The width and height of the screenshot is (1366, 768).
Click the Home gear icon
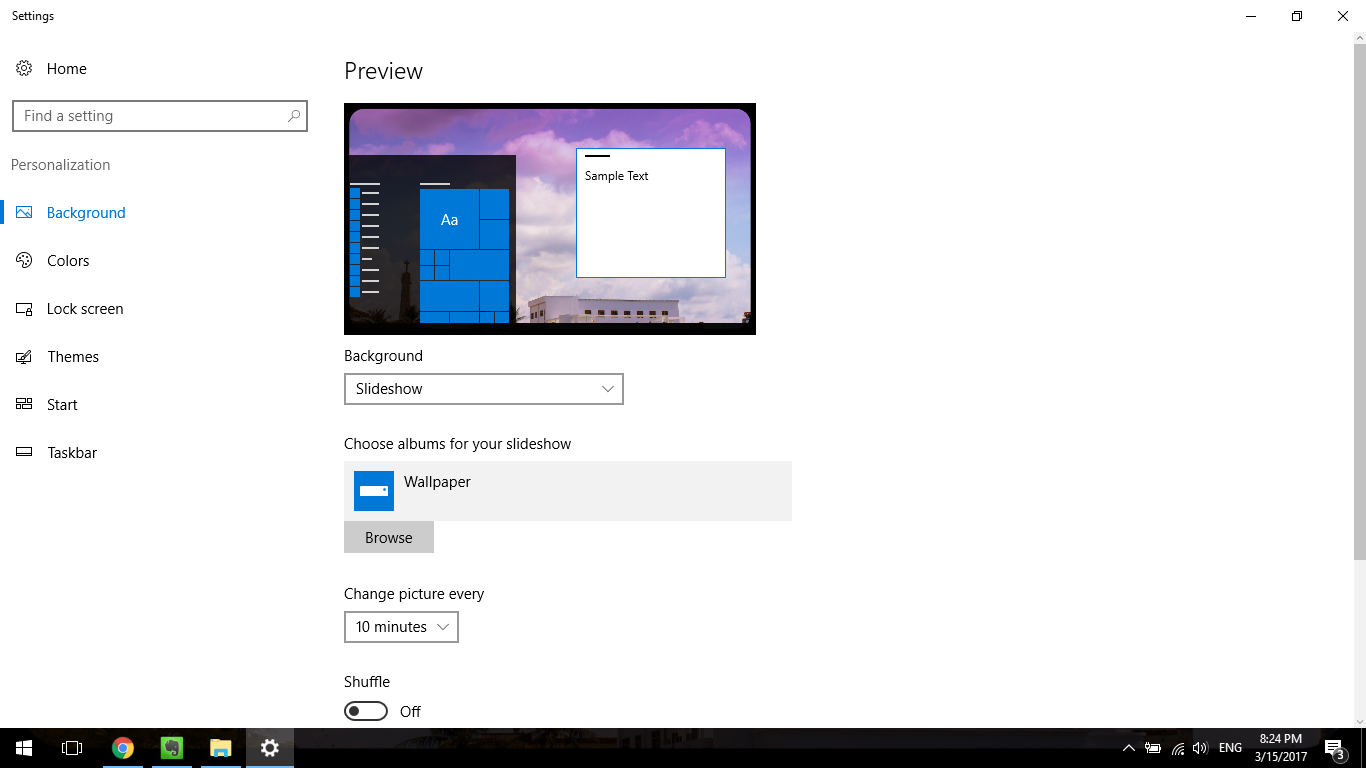pos(24,69)
